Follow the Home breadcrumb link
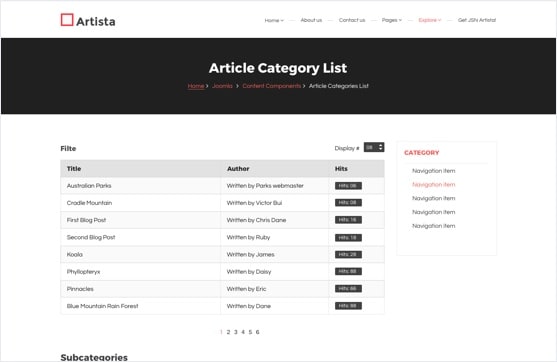Image resolution: width=557 pixels, height=362 pixels. coord(196,86)
